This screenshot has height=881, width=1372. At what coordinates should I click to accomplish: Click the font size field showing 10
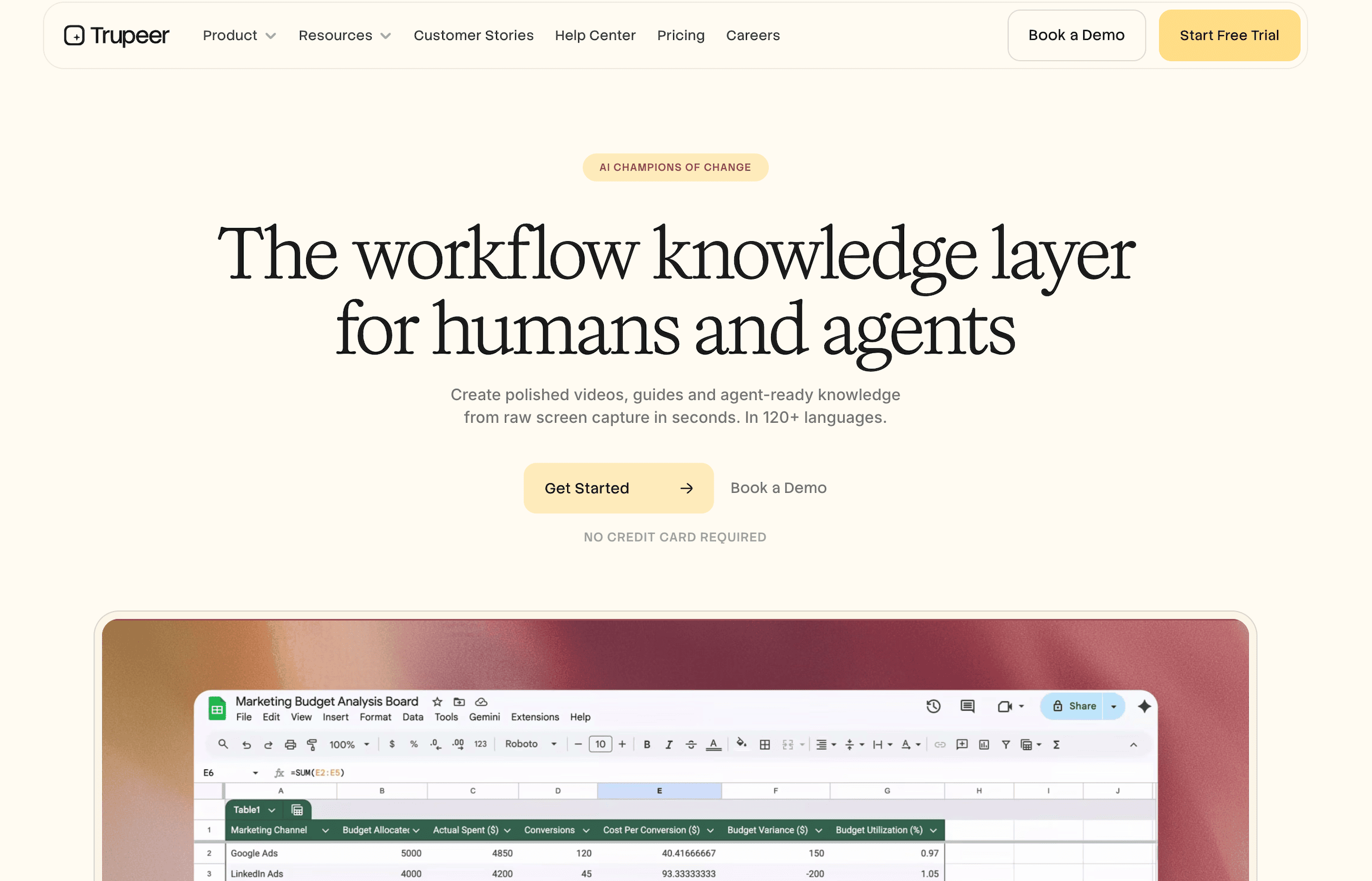(600, 744)
